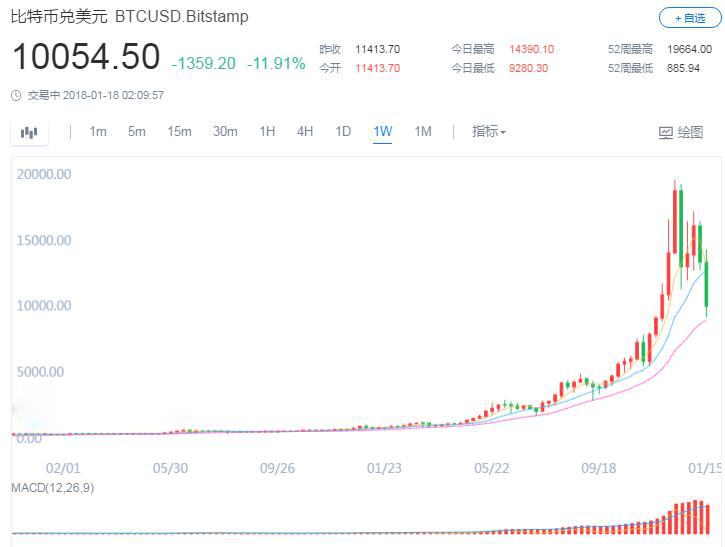
Task: Add to watchlist with 自选 button
Action: [688, 18]
